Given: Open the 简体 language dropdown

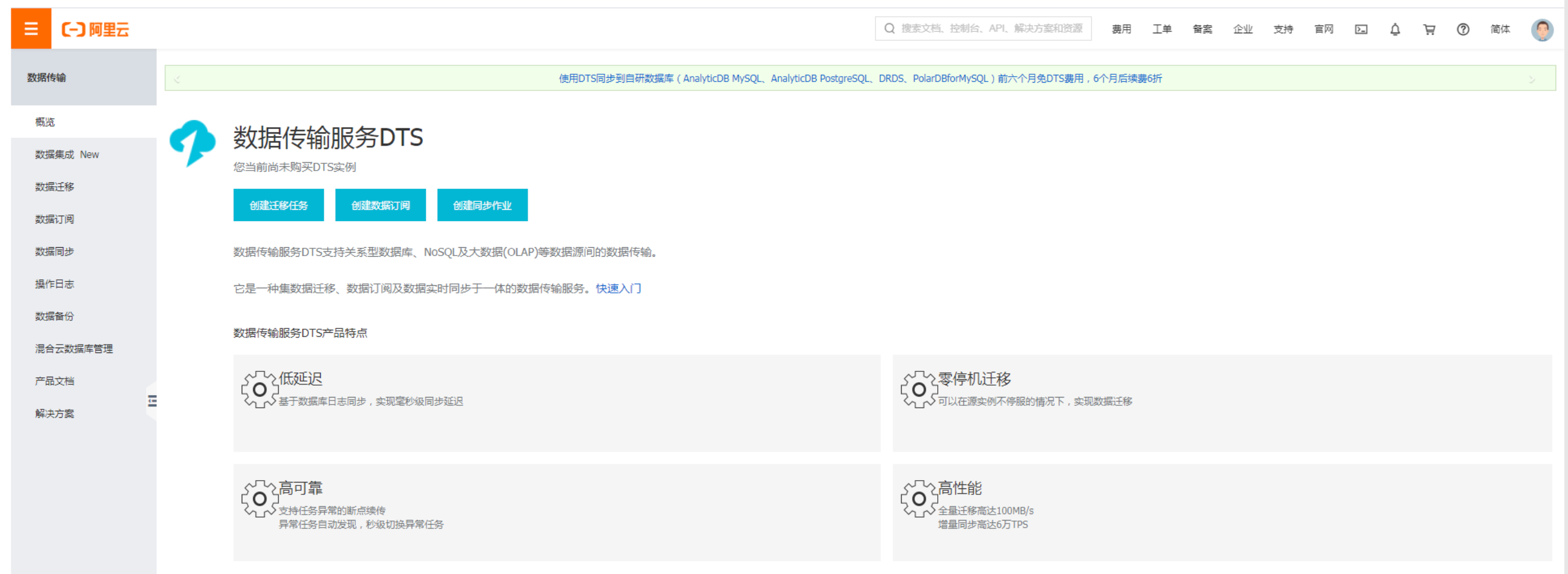Looking at the screenshot, I should tap(1500, 29).
